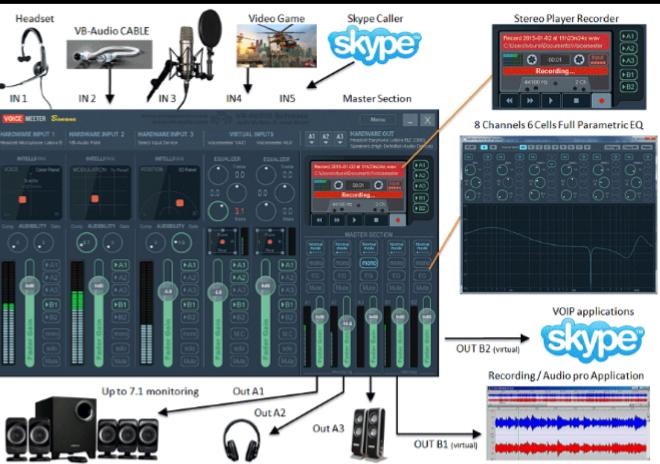The width and height of the screenshot is (660, 464).
Task: Click the Gate knob on Hardware Input 3
Action: click(181, 243)
